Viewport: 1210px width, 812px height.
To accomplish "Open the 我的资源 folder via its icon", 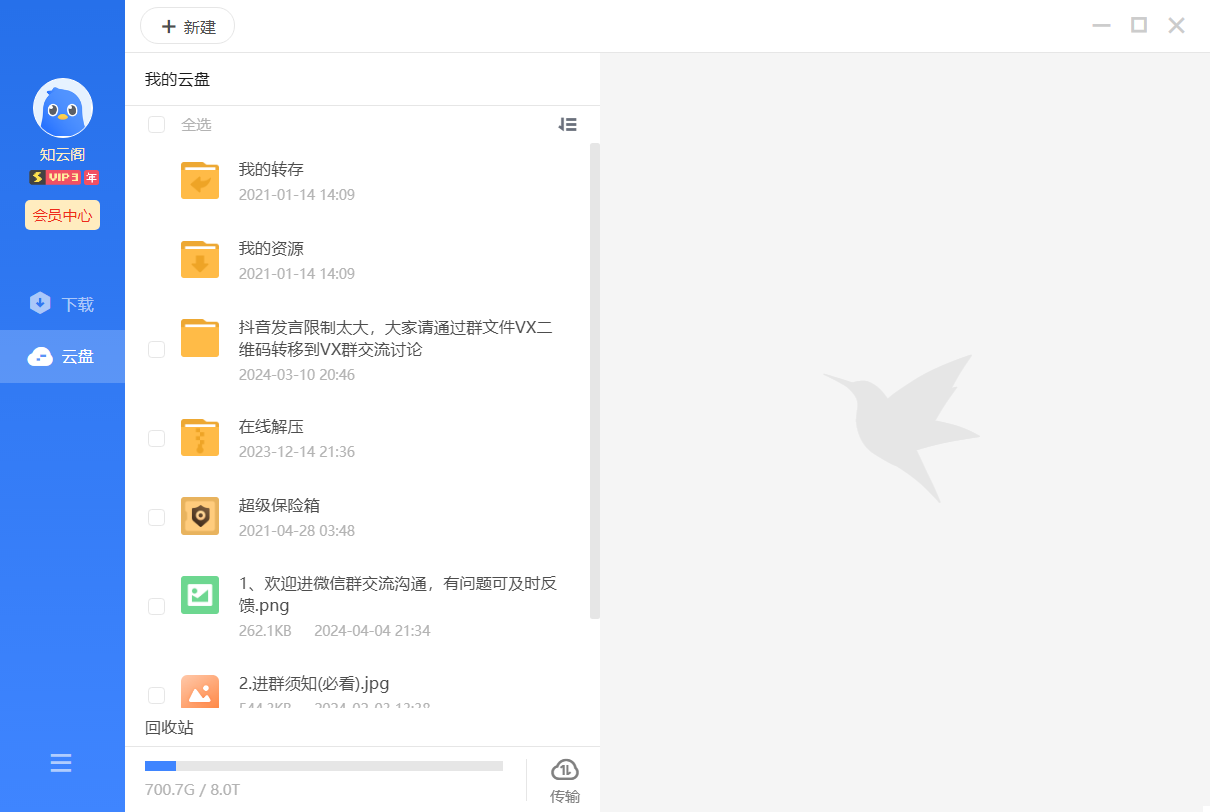I will click(200, 259).
